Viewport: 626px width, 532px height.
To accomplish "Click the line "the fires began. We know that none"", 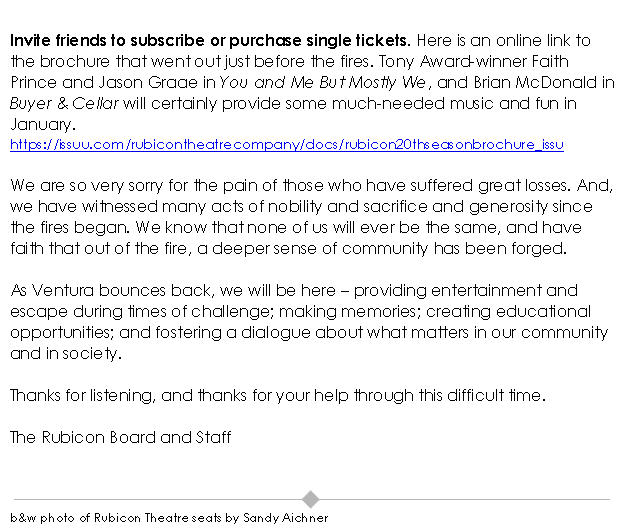I will click(x=150, y=227).
